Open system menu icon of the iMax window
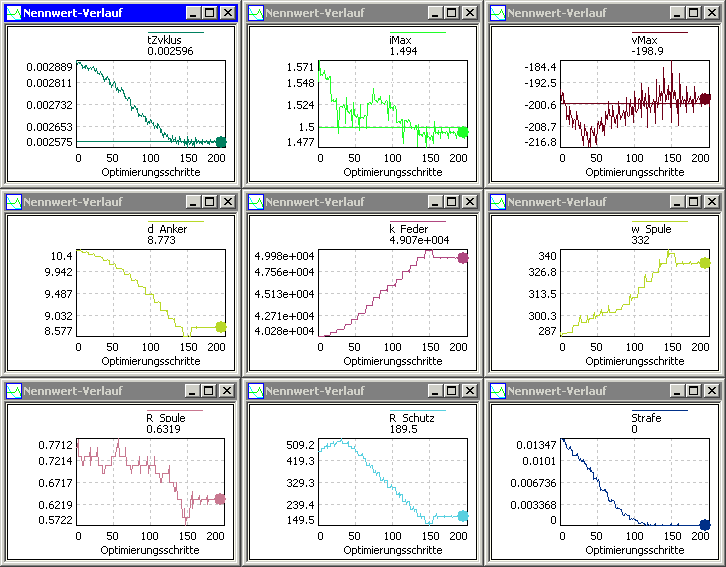 click(255, 13)
